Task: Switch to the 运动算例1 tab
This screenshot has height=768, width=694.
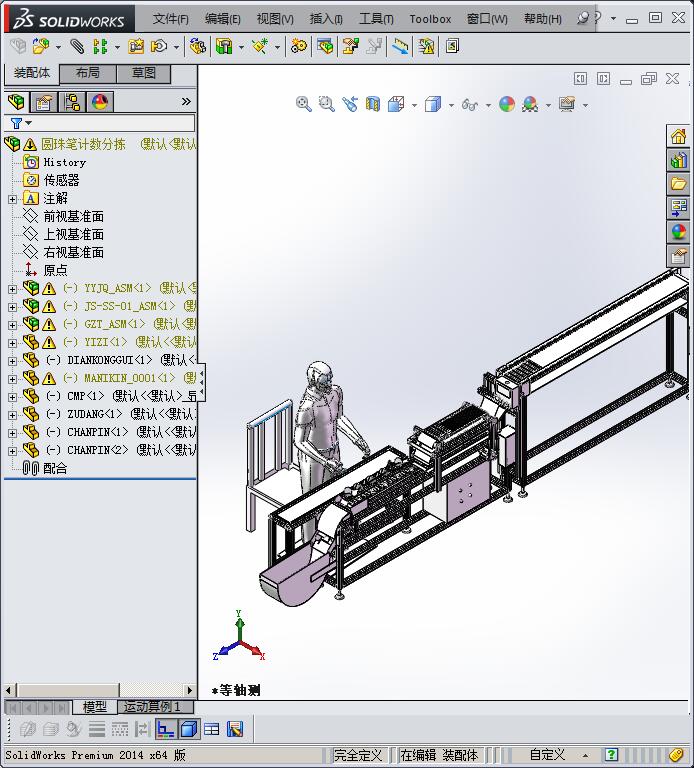Action: 156,706
